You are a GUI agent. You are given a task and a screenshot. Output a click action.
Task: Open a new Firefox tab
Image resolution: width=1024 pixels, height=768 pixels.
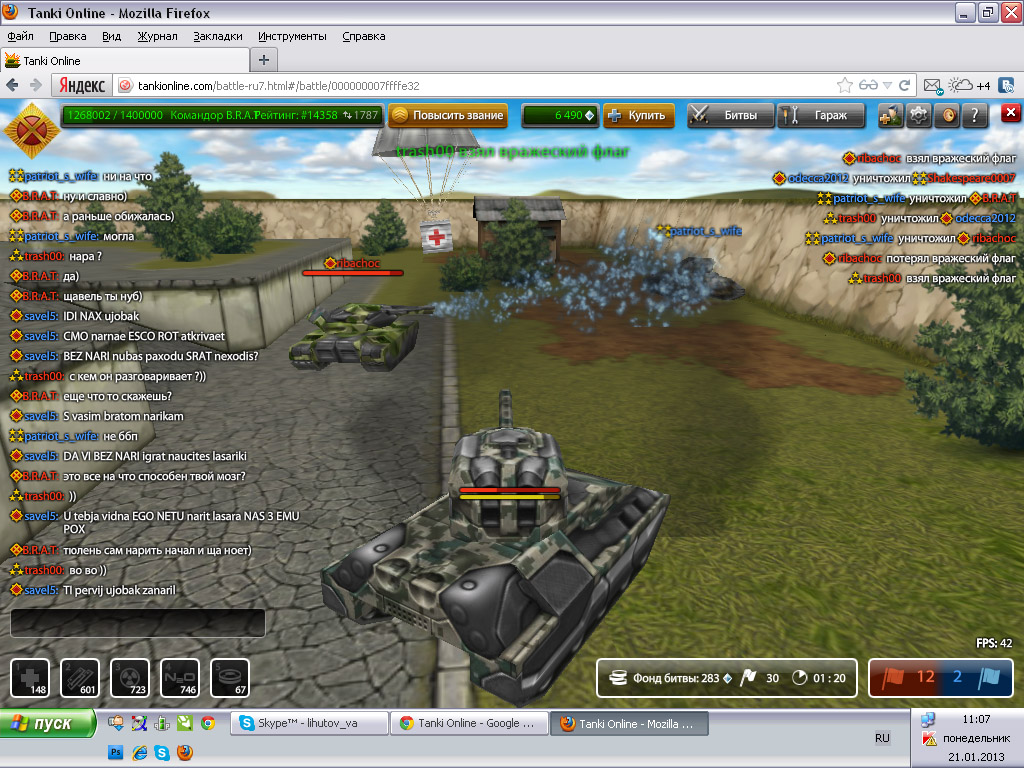click(x=264, y=60)
